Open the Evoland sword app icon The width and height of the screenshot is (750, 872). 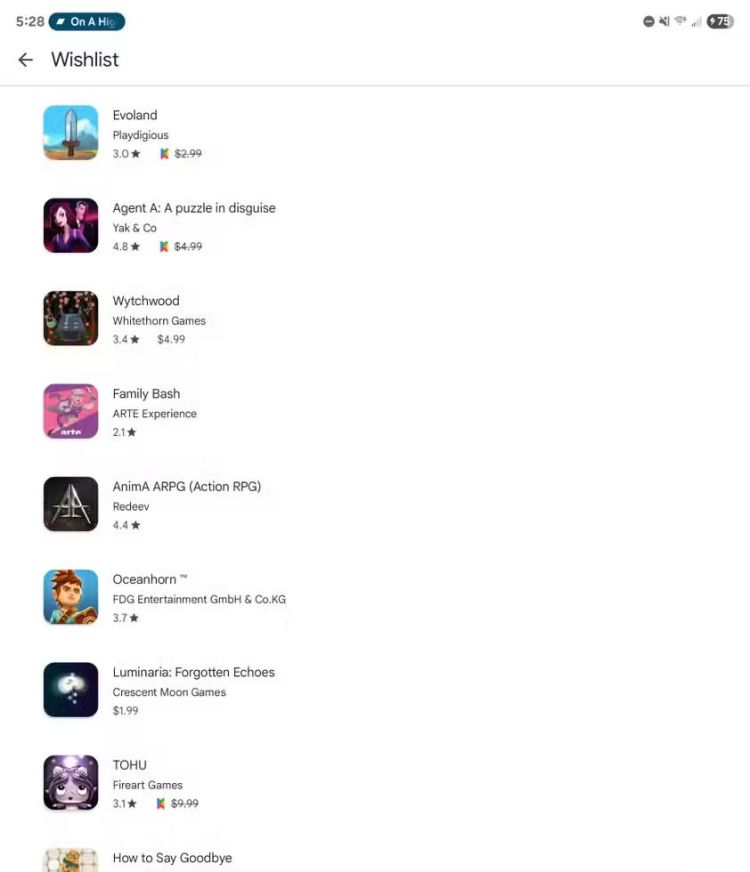click(71, 132)
